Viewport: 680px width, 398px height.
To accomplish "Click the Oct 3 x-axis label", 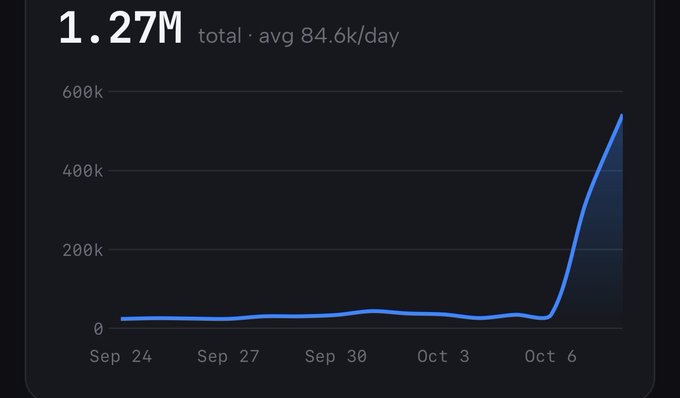I will pyautogui.click(x=443, y=356).
